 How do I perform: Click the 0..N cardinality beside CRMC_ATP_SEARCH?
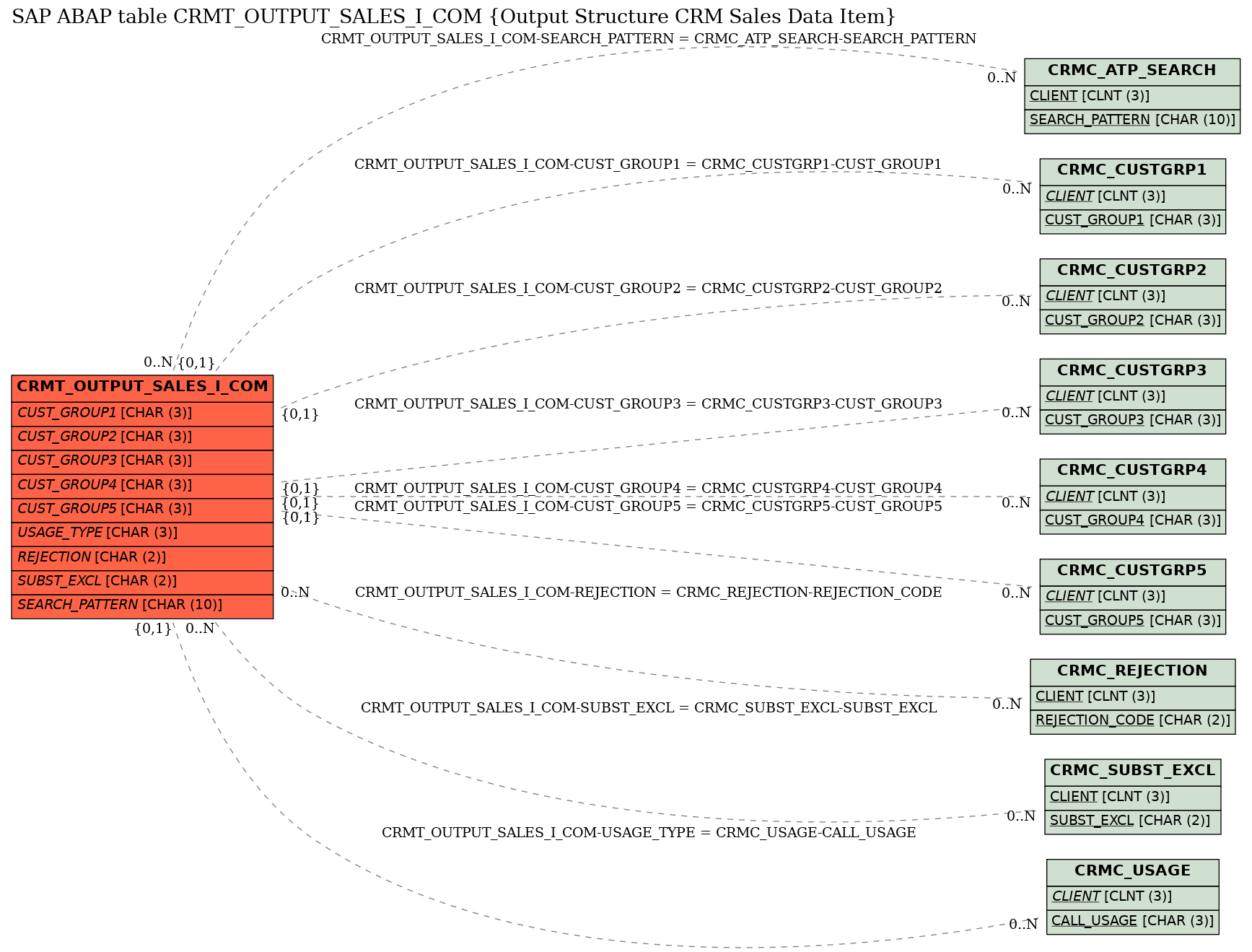1002,78
